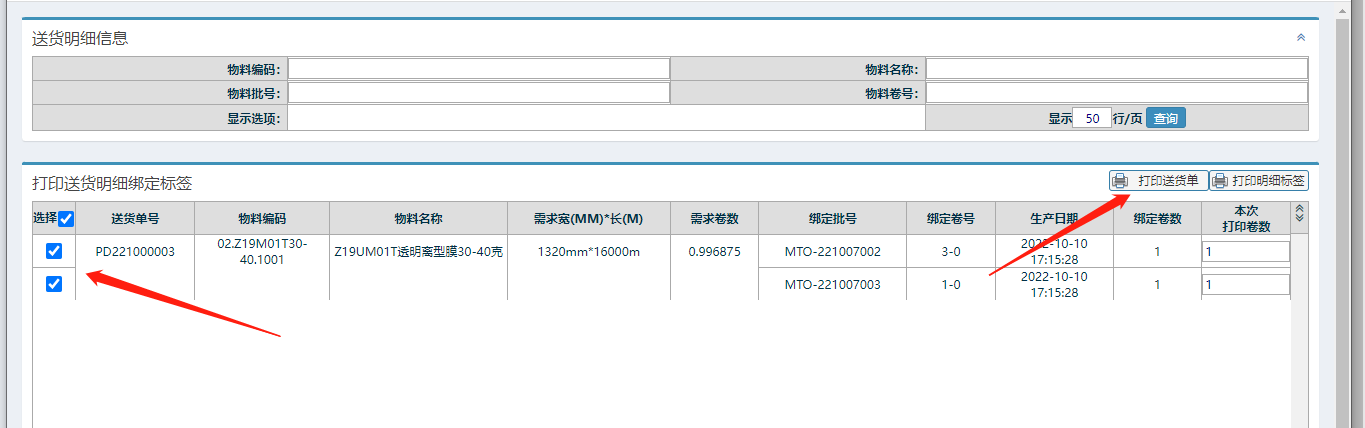Uncheck the second row's selection checkbox
The height and width of the screenshot is (428, 1365).
(54, 284)
